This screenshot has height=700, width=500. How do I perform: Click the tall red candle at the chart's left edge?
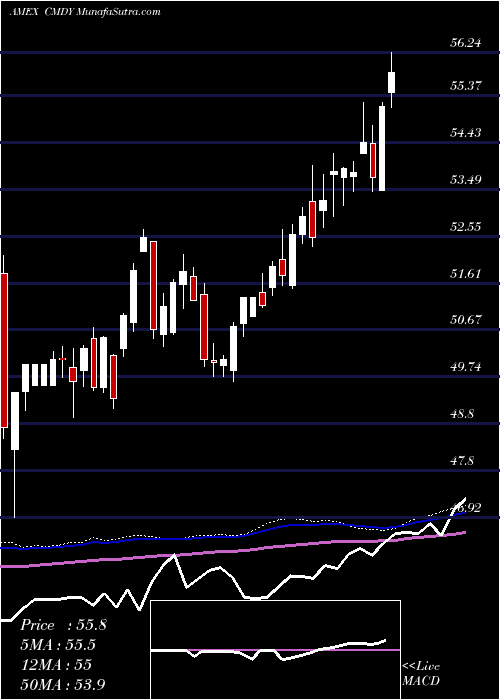tap(4, 350)
